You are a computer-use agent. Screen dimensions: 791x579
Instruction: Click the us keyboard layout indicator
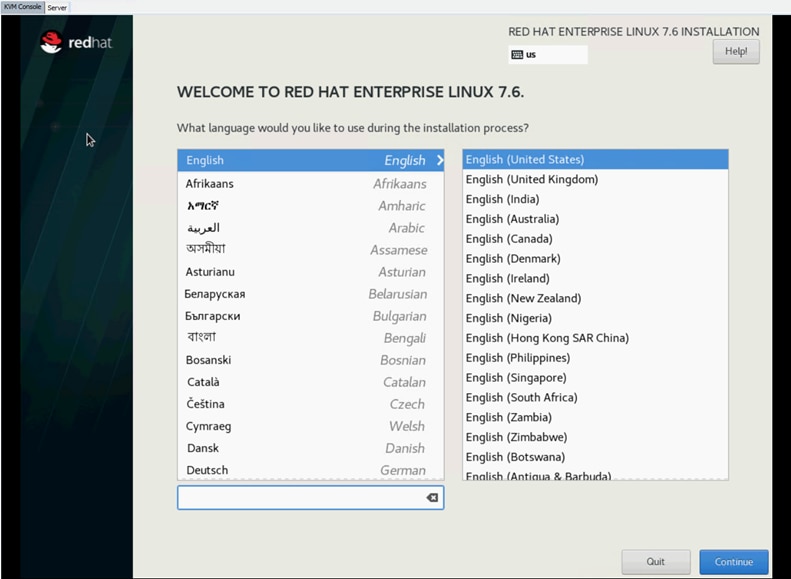[548, 54]
